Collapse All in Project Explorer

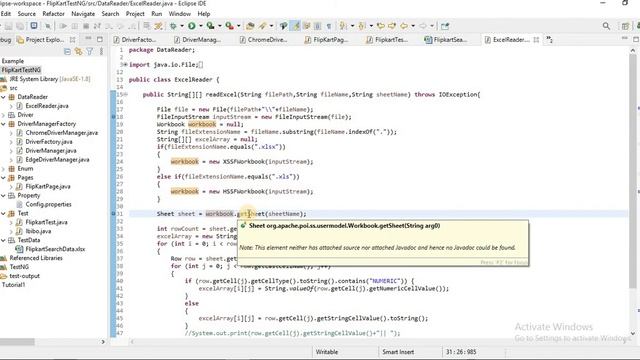click(x=67, y=51)
